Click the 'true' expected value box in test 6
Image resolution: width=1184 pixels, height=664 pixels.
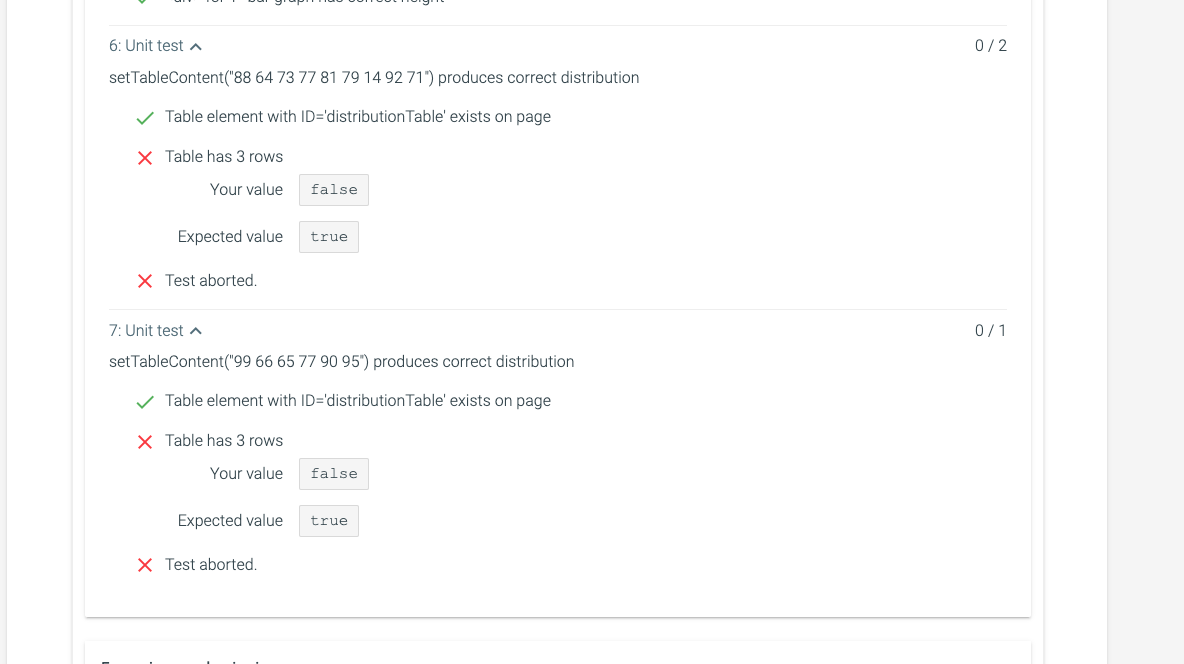[x=328, y=236]
